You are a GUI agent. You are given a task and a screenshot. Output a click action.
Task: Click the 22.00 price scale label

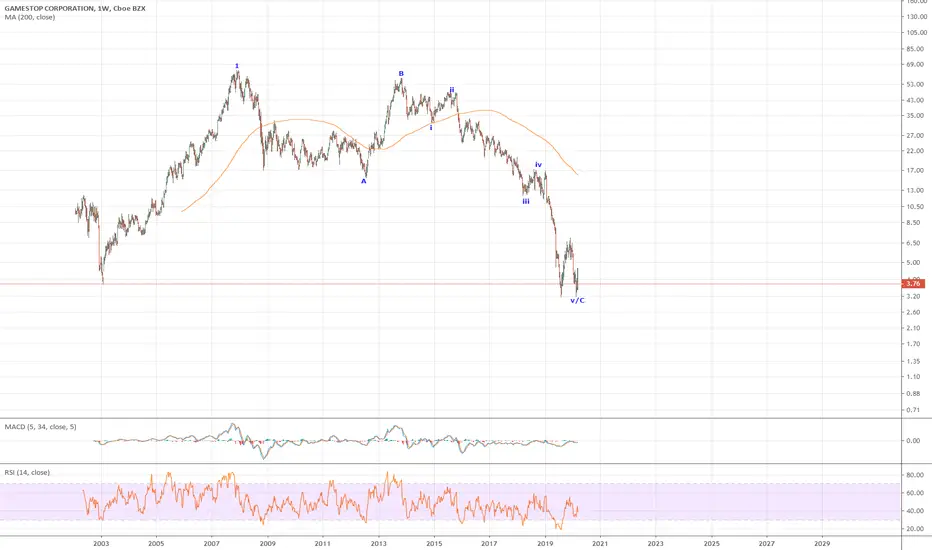[916, 151]
